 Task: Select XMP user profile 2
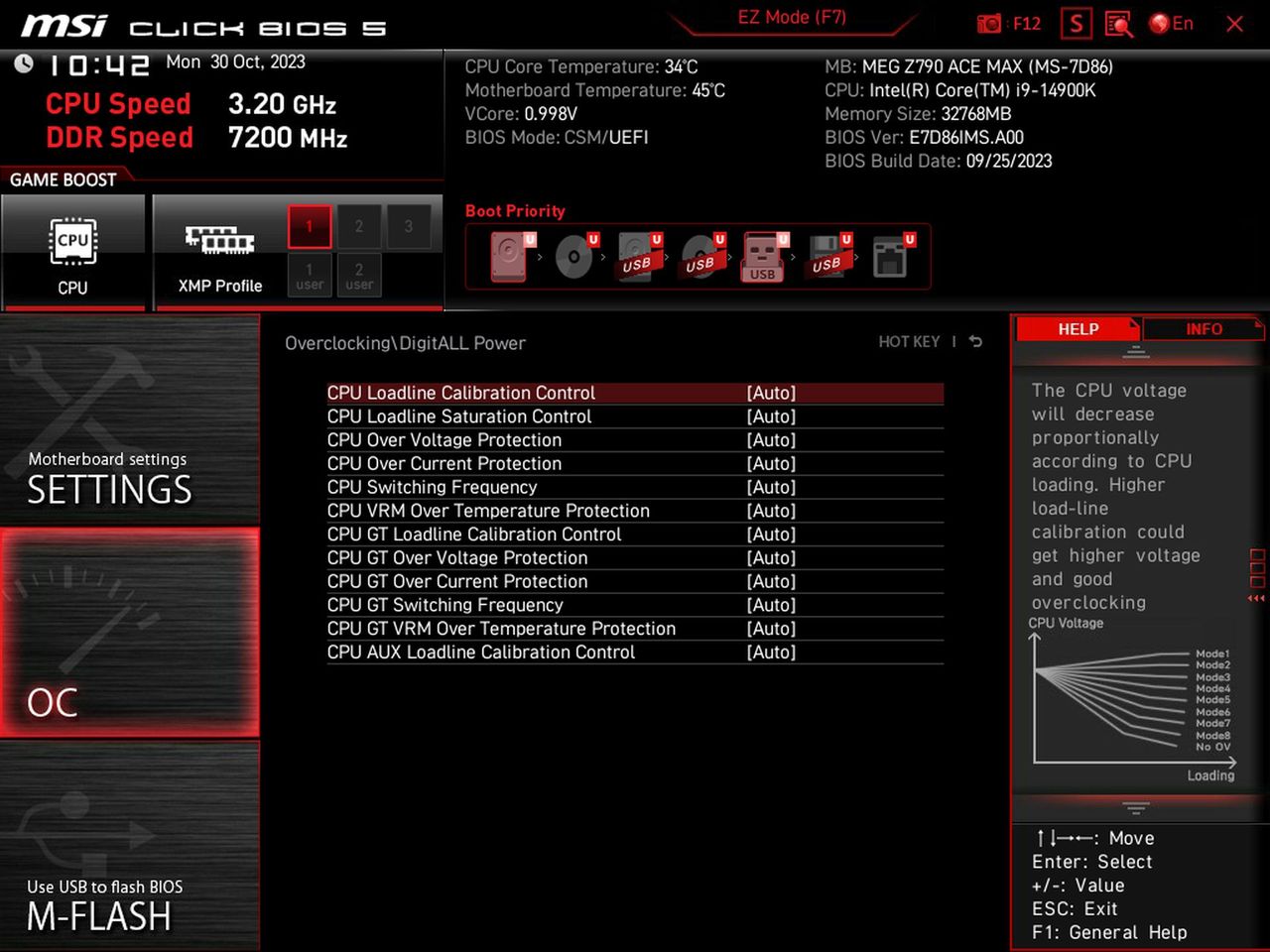click(359, 276)
